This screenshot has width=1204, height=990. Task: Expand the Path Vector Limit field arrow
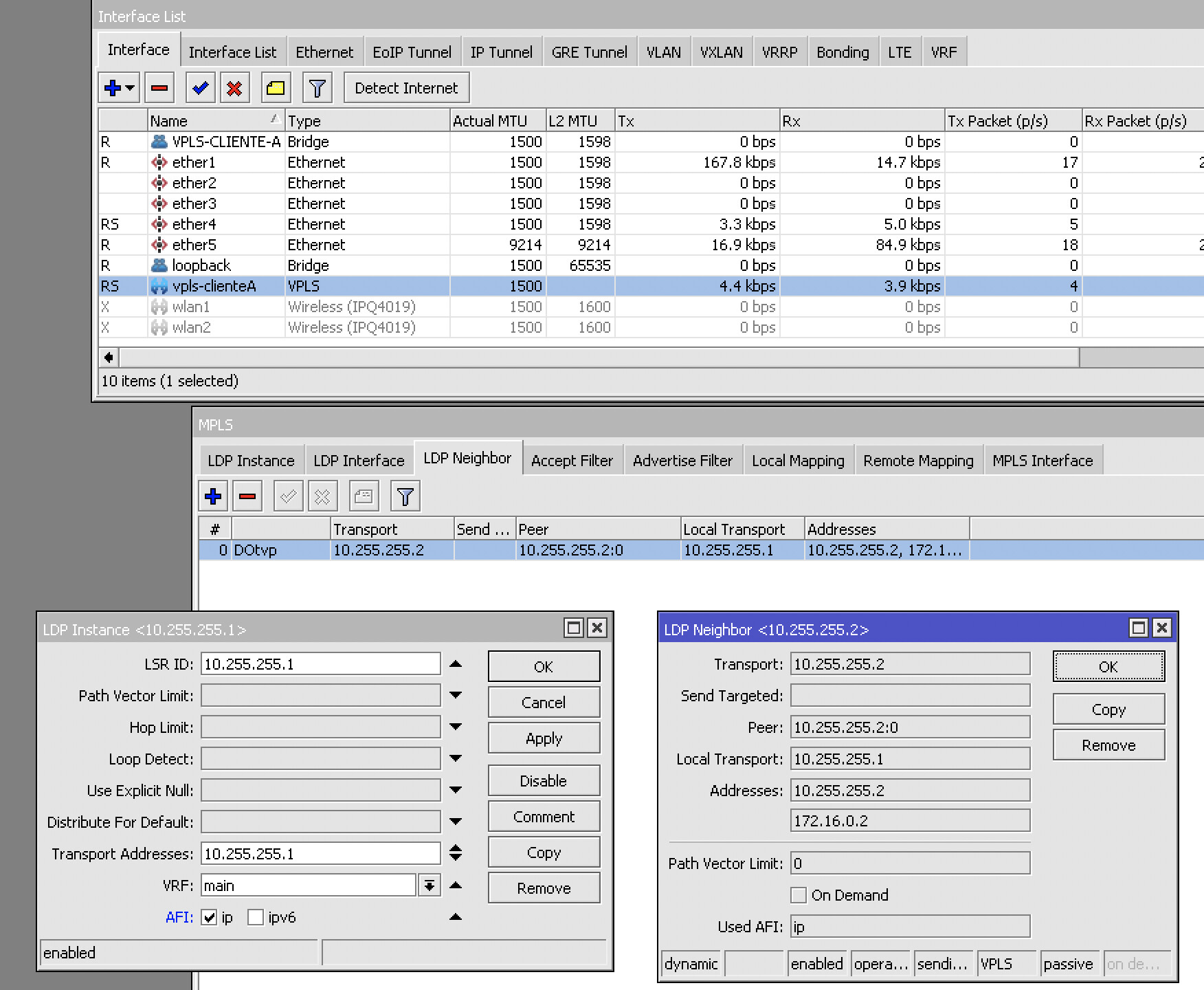click(455, 696)
